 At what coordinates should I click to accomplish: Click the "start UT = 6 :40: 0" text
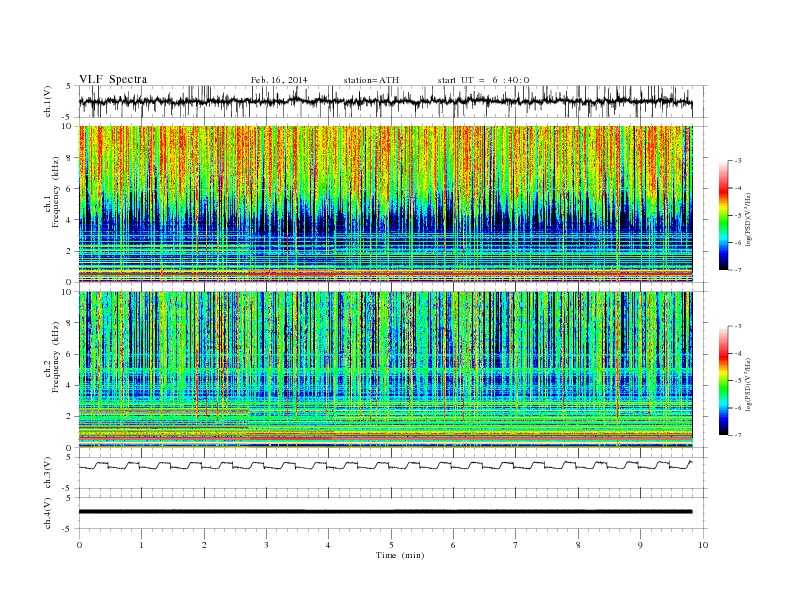click(x=483, y=80)
